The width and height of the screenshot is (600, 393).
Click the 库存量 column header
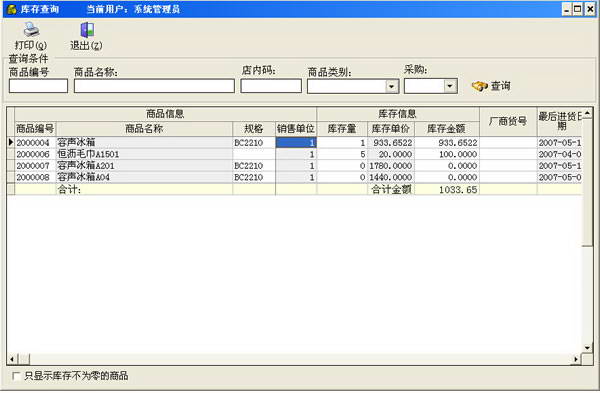pos(342,129)
